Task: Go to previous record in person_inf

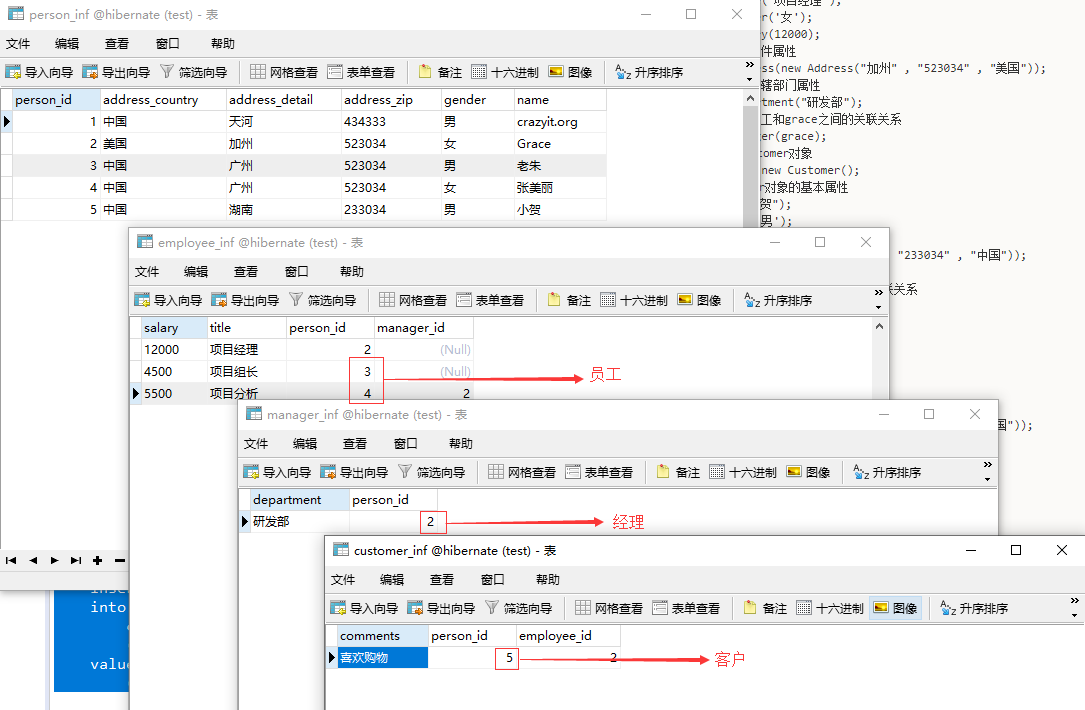Action: [33, 561]
